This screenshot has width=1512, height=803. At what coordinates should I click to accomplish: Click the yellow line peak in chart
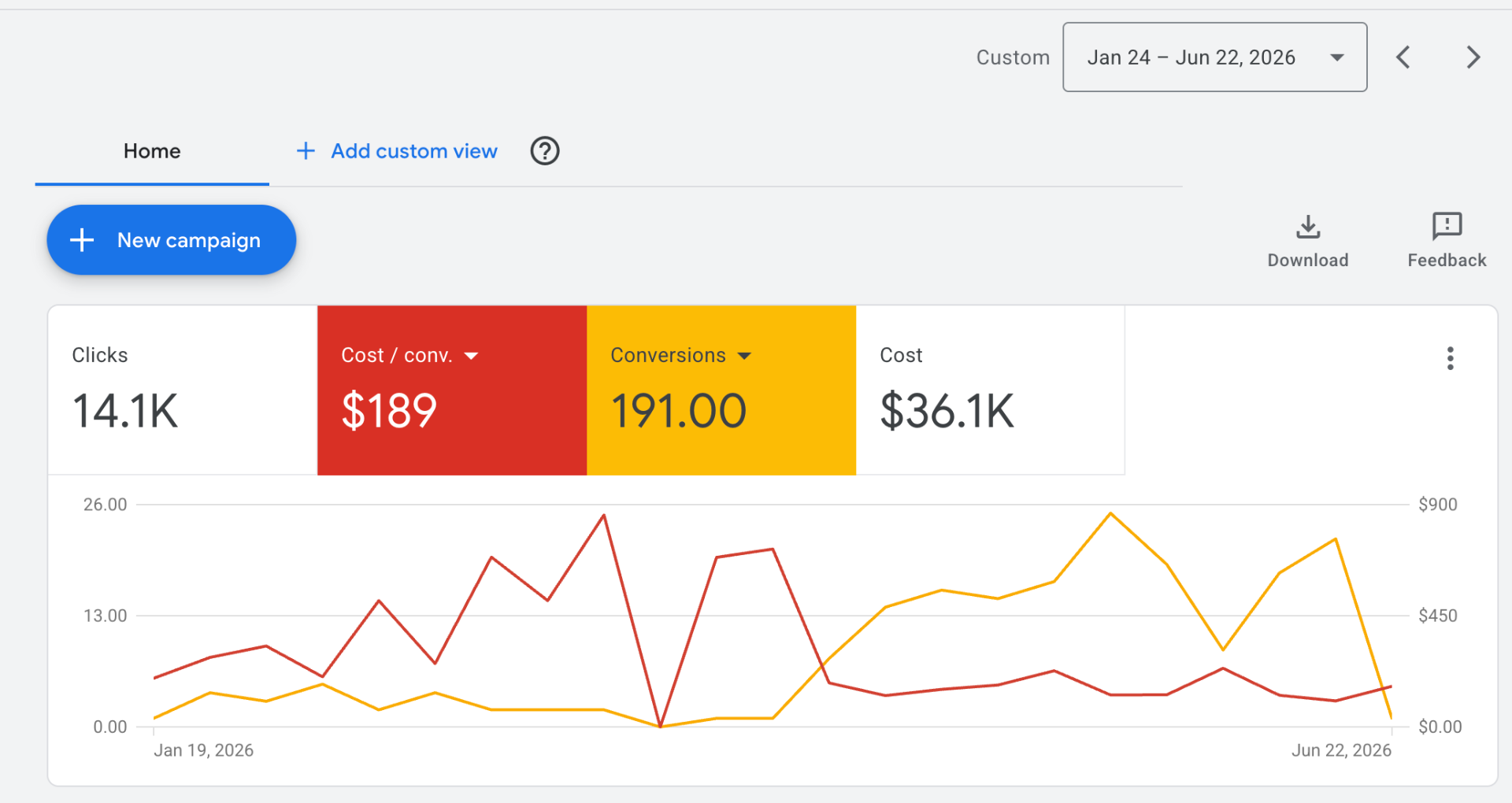pos(1110,514)
